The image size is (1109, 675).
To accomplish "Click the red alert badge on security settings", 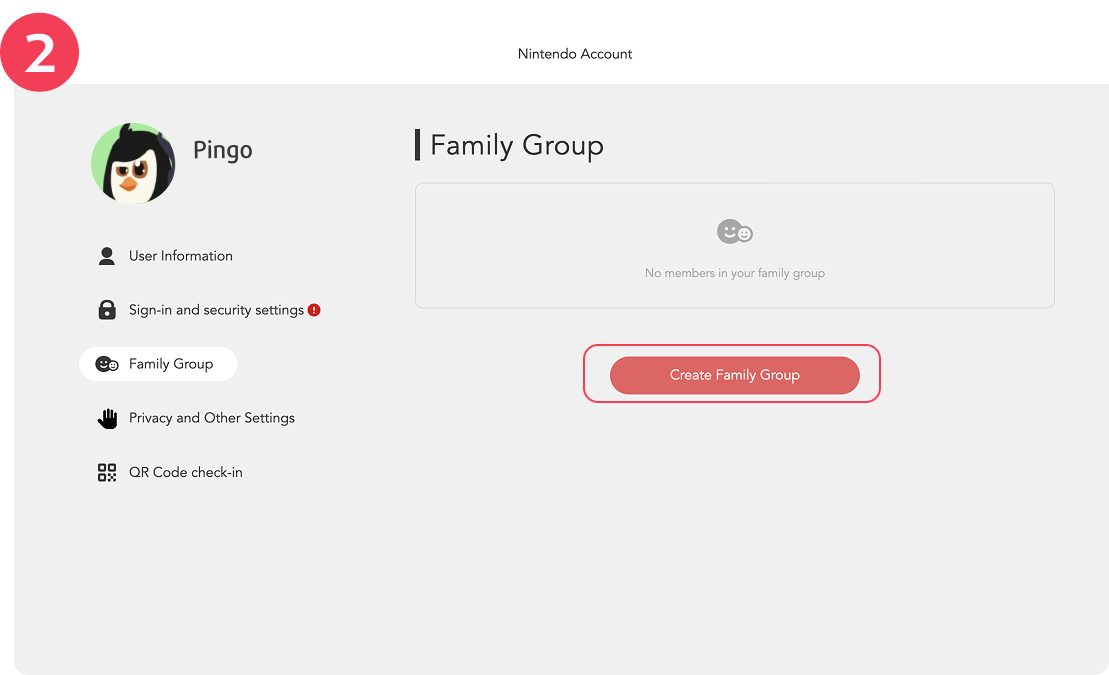I will [314, 310].
